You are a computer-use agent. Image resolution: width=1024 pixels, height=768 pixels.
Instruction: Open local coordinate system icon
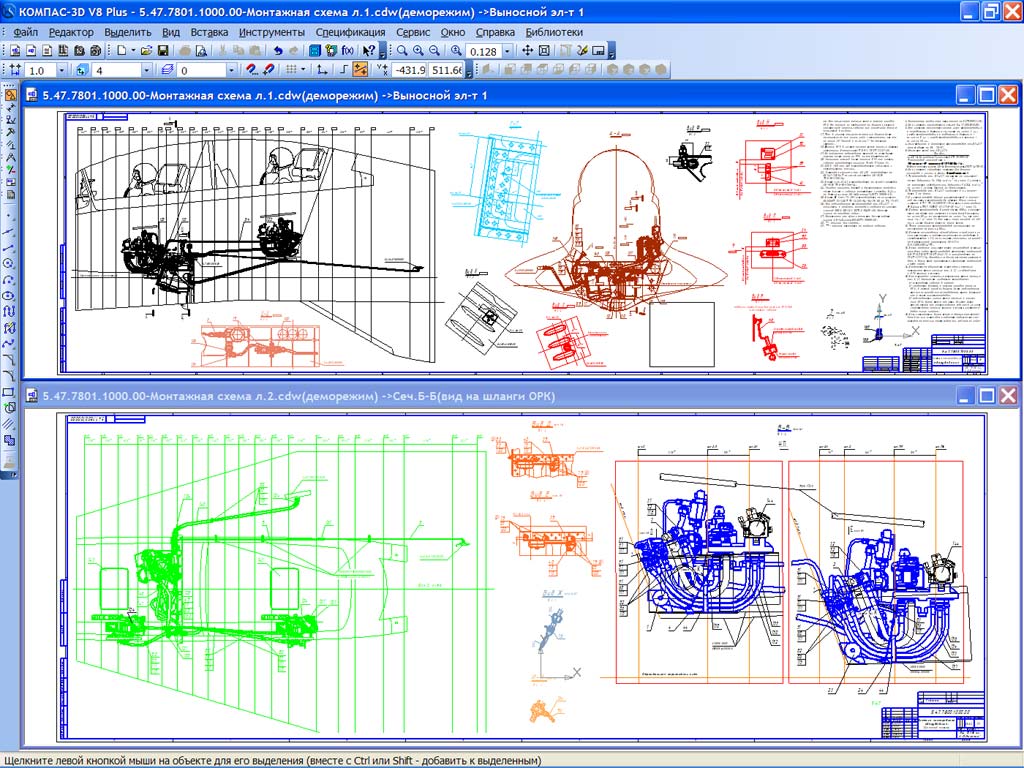point(321,69)
